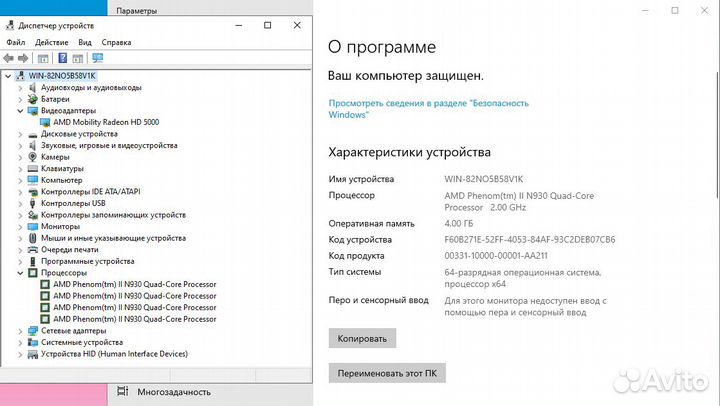Open the Файл menu
Screen dimensions: 720x406
pos(16,42)
